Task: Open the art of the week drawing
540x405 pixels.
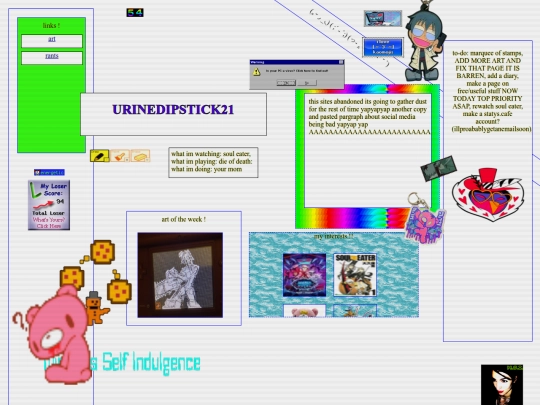Action: click(x=180, y=275)
